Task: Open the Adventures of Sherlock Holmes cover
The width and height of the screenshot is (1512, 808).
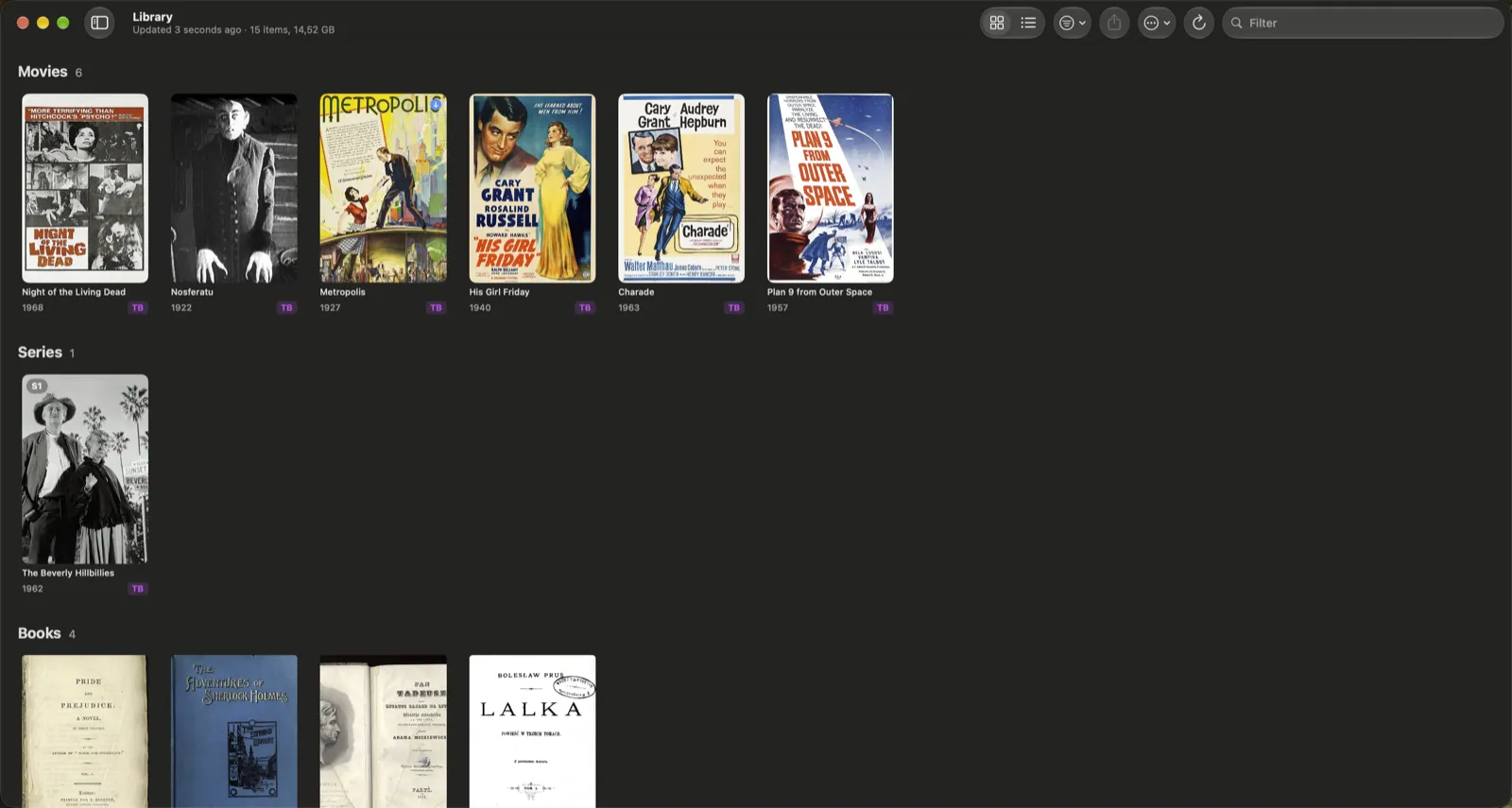Action: [234, 731]
